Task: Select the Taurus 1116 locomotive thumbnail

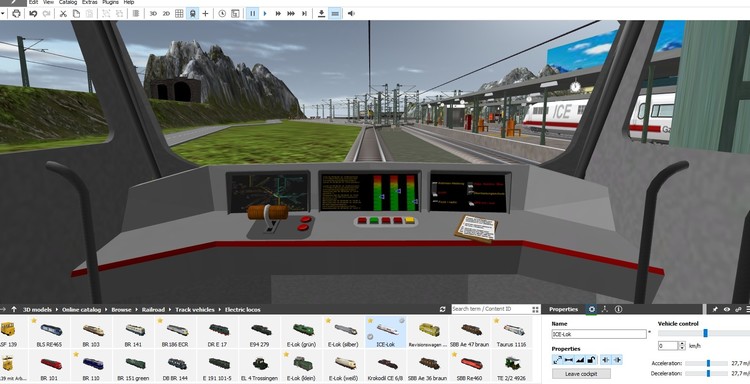Action: pyautogui.click(x=511, y=332)
